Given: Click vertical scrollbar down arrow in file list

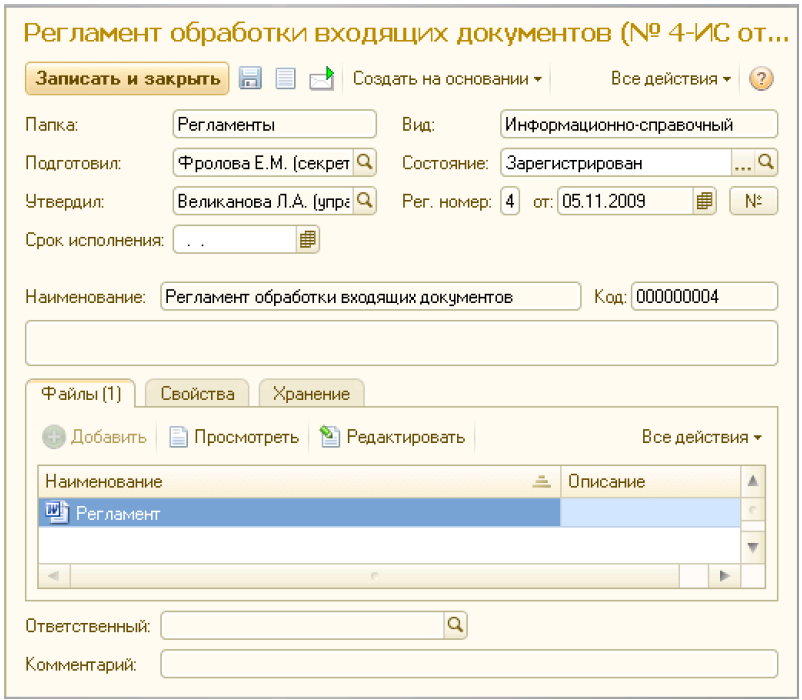Looking at the screenshot, I should (752, 548).
